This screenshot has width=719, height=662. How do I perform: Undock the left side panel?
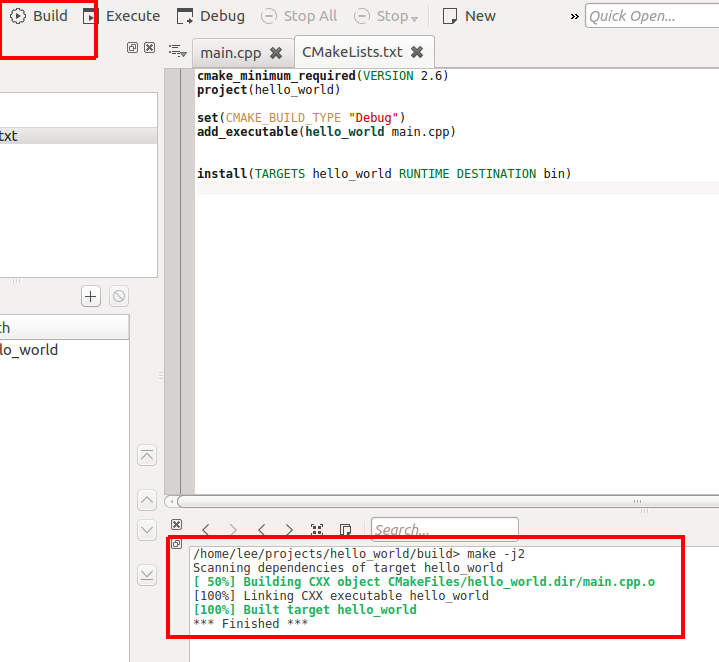pos(132,47)
